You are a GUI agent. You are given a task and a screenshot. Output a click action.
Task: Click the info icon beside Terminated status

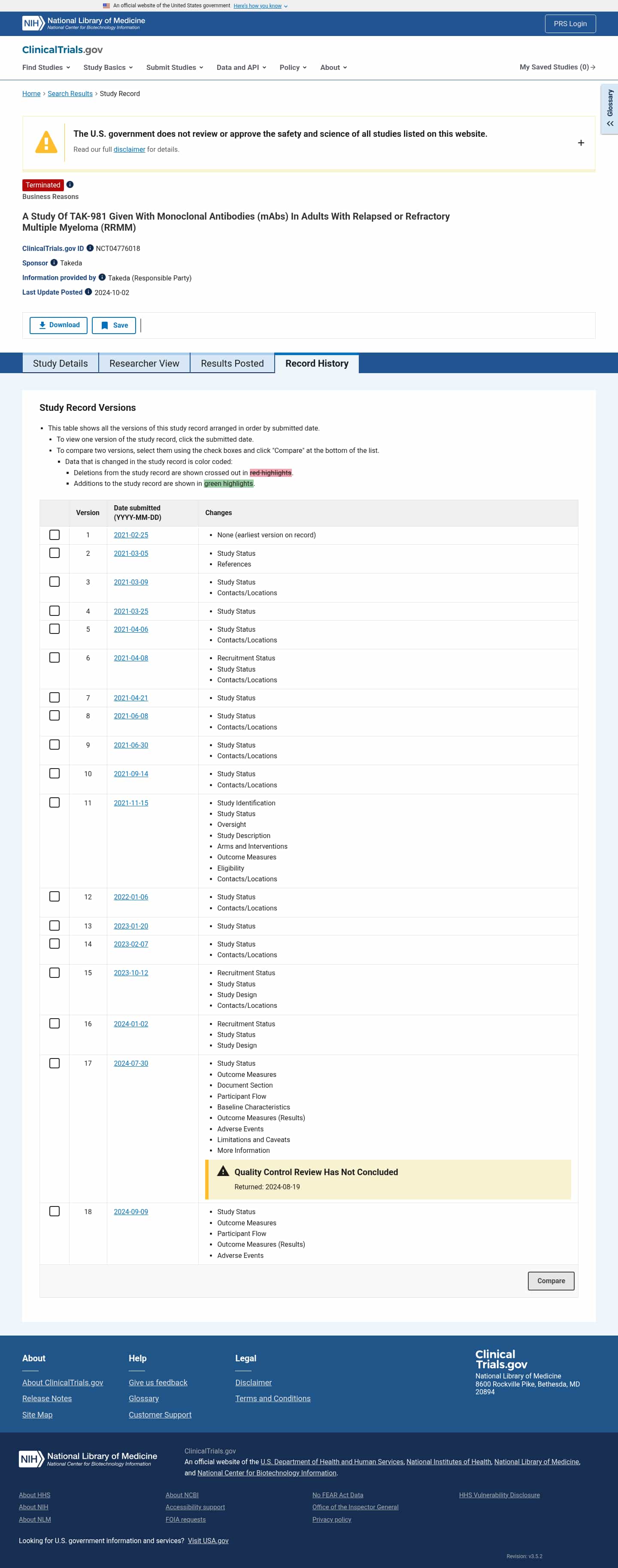tap(70, 184)
